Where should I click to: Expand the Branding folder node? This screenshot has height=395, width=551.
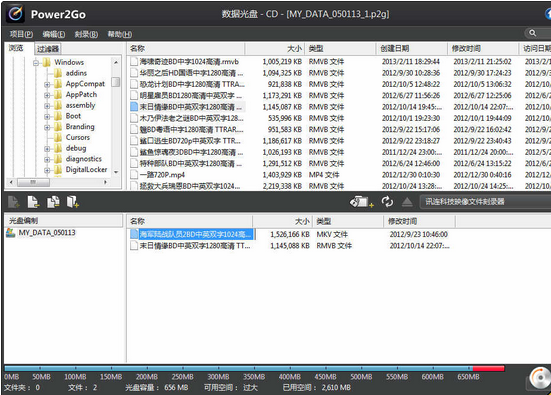pos(47,127)
